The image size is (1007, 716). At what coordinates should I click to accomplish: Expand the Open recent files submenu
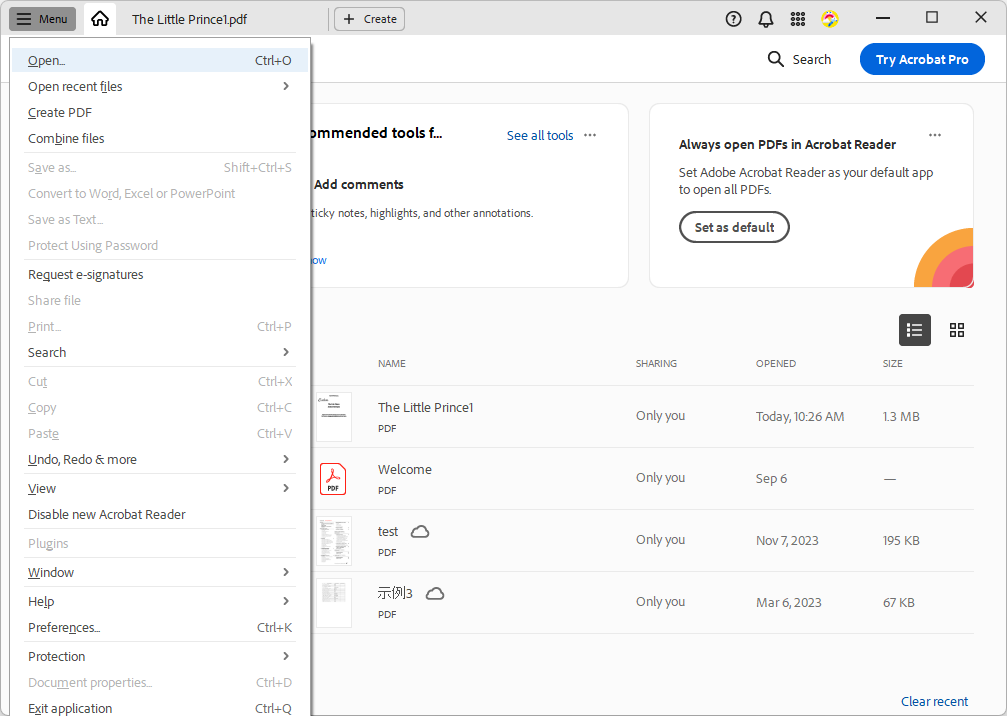285,87
